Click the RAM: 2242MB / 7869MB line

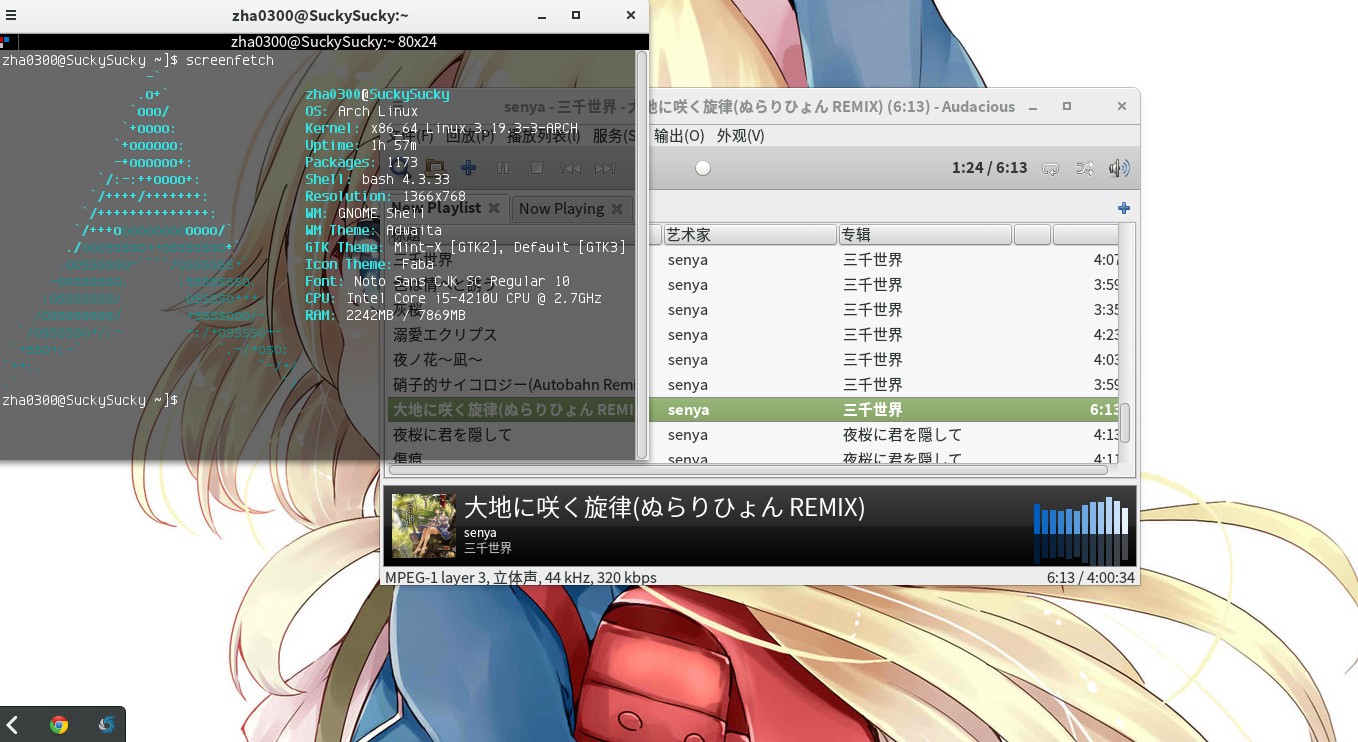[386, 315]
